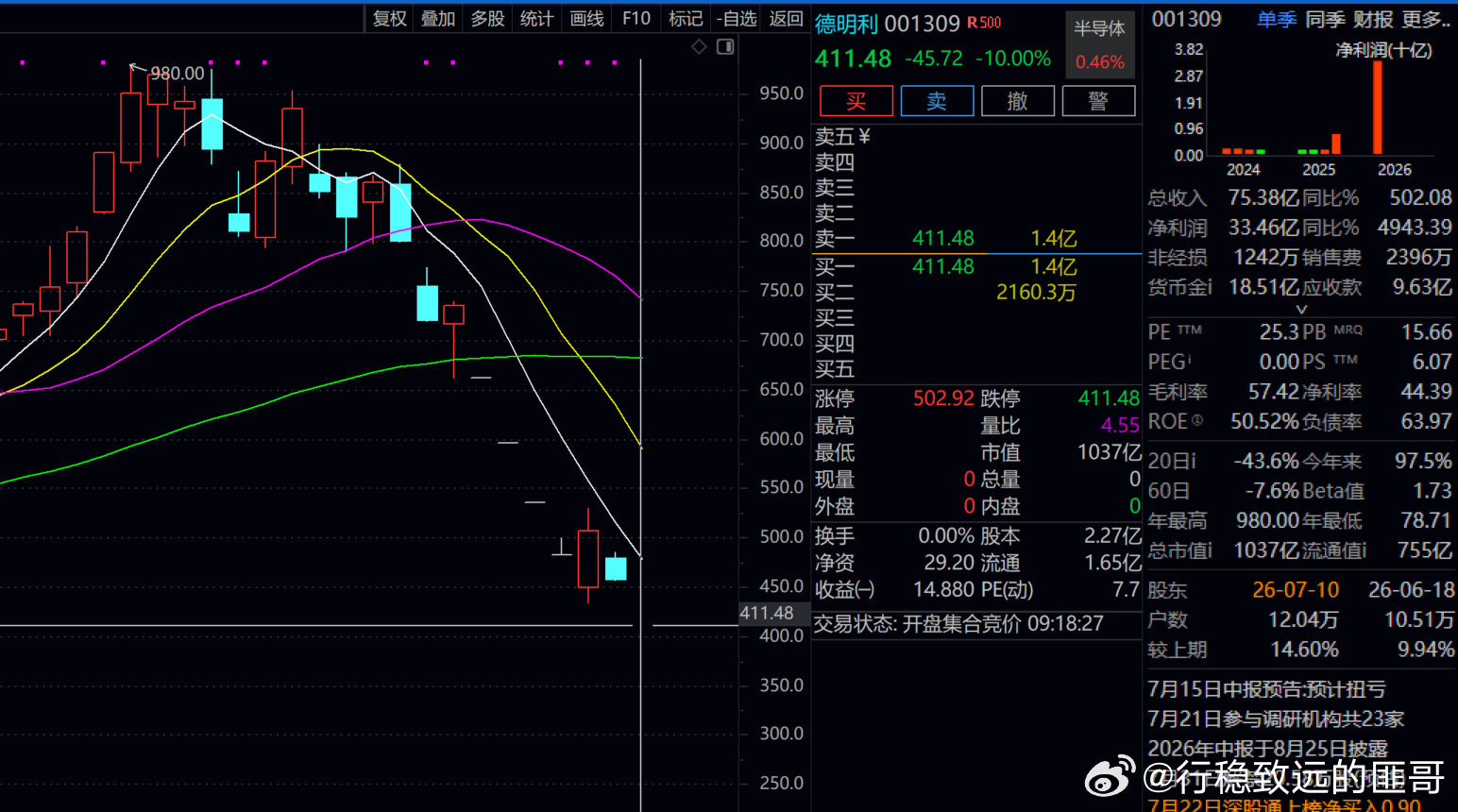Click the 德明利 stock name

click(x=847, y=24)
